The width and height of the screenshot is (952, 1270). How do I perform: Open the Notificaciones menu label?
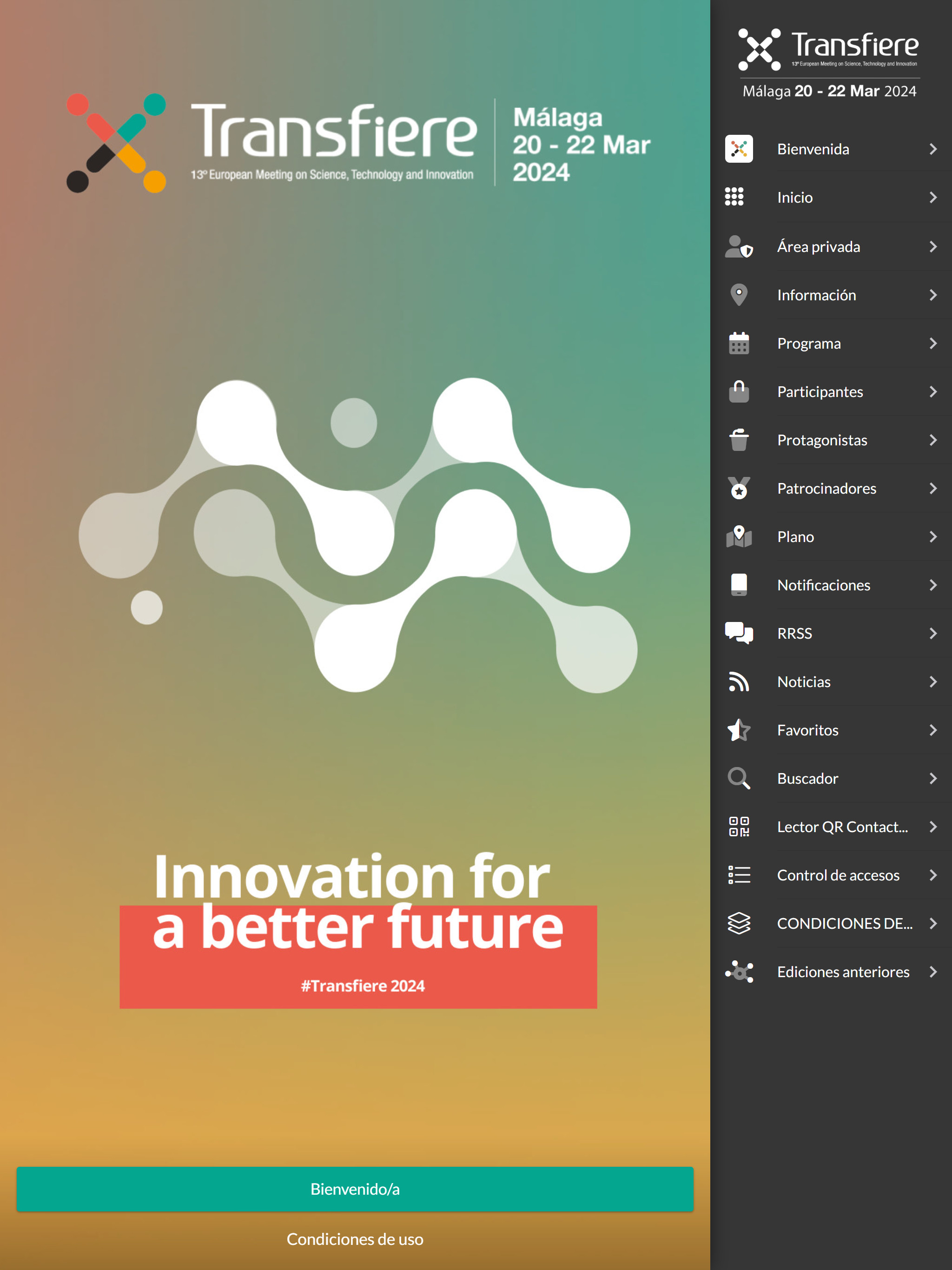click(823, 584)
